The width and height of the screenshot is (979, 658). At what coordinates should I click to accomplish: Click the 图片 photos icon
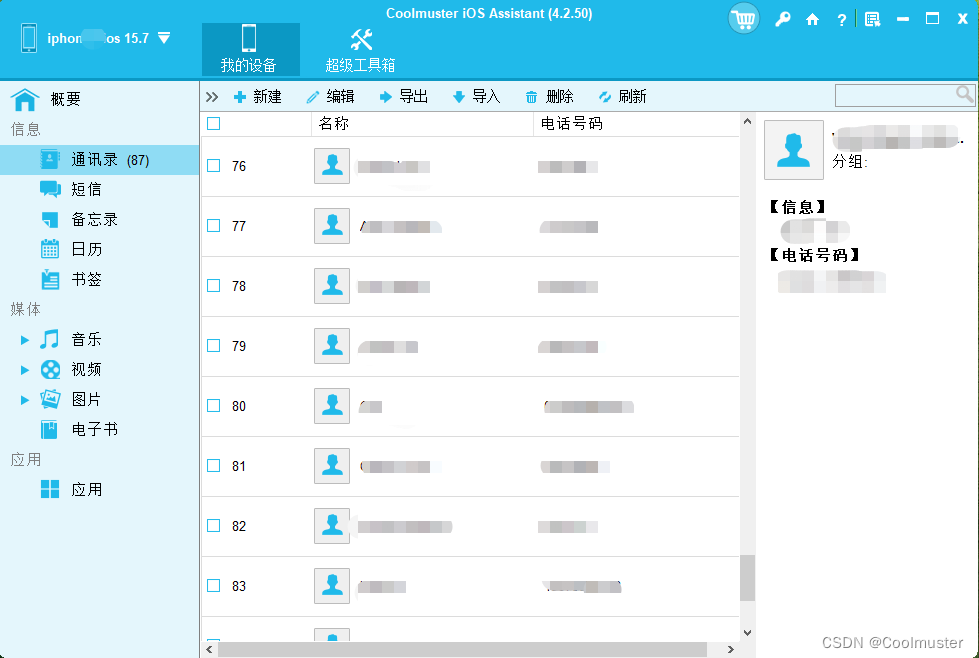click(x=50, y=399)
